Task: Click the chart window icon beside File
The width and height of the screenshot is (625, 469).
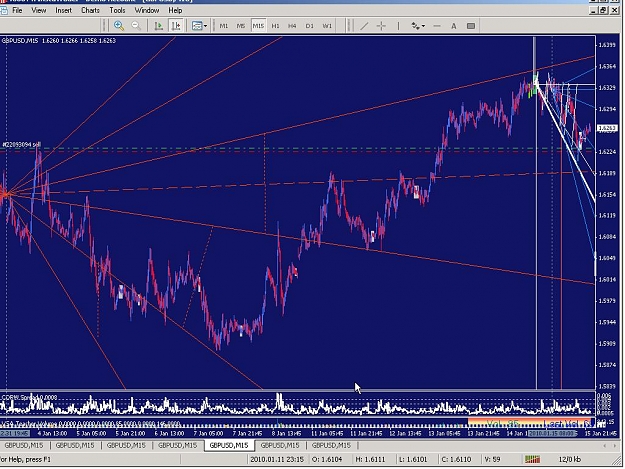Action: [4, 10]
